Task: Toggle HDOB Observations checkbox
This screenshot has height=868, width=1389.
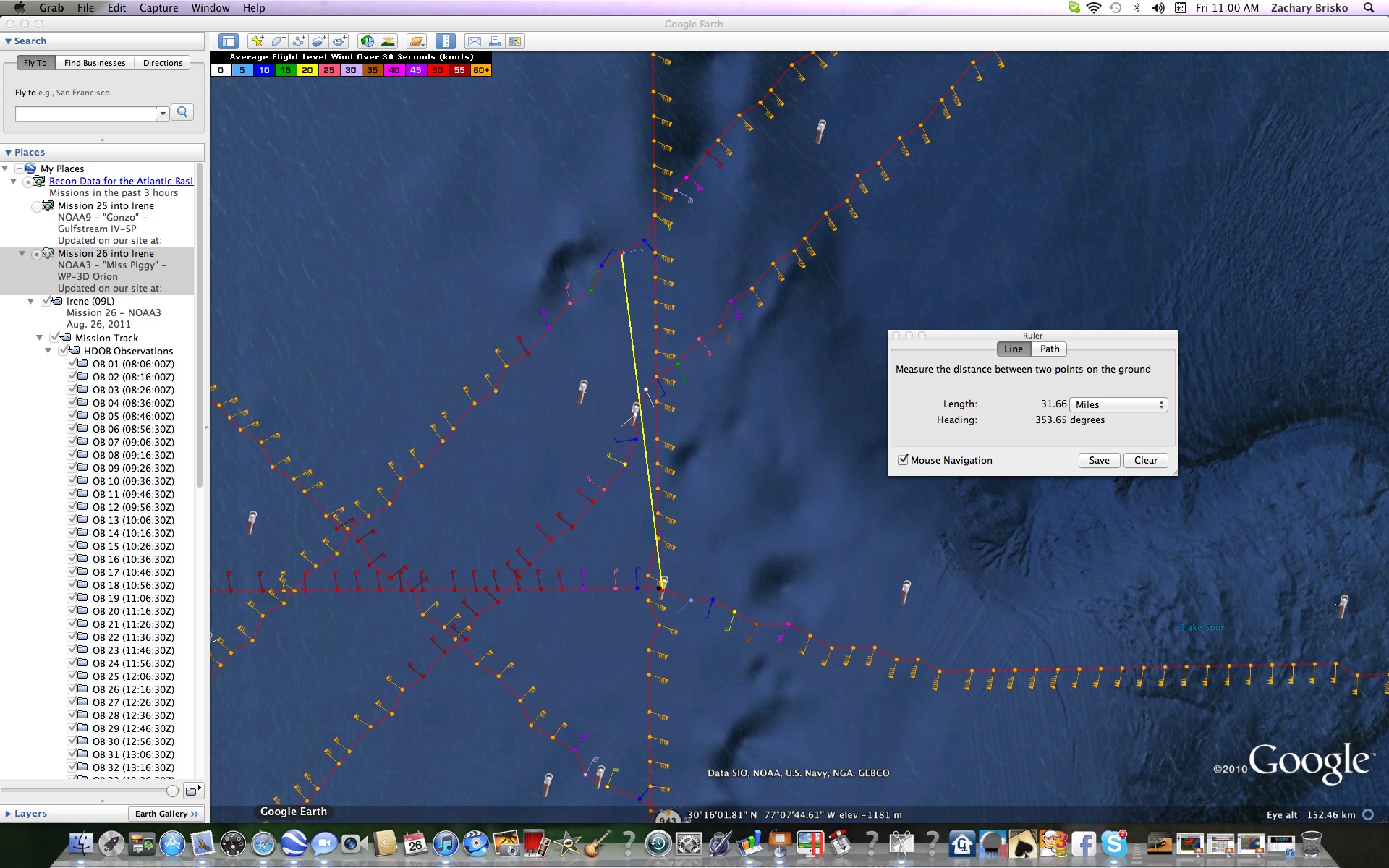Action: coord(64,350)
